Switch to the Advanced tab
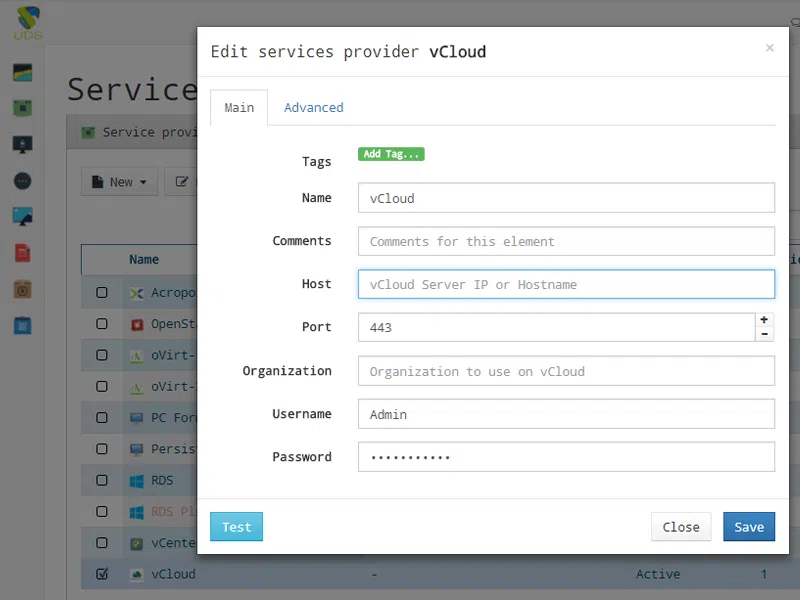 click(x=314, y=108)
